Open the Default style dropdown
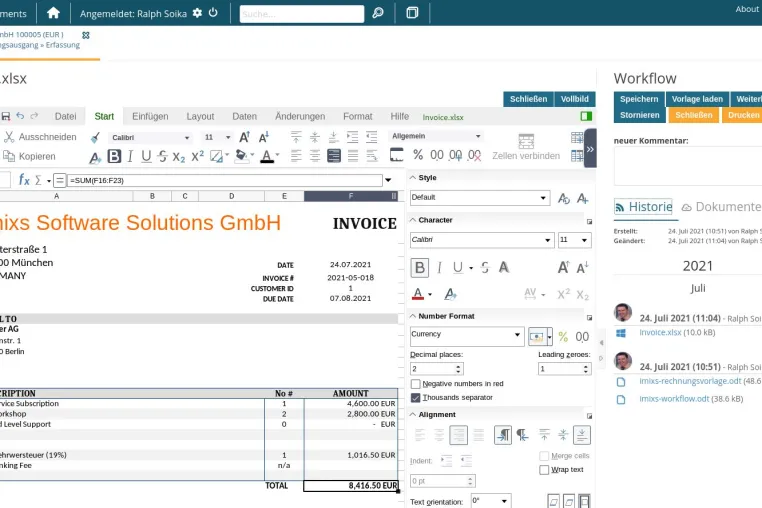Image resolution: width=762 pixels, height=508 pixels. click(x=543, y=197)
